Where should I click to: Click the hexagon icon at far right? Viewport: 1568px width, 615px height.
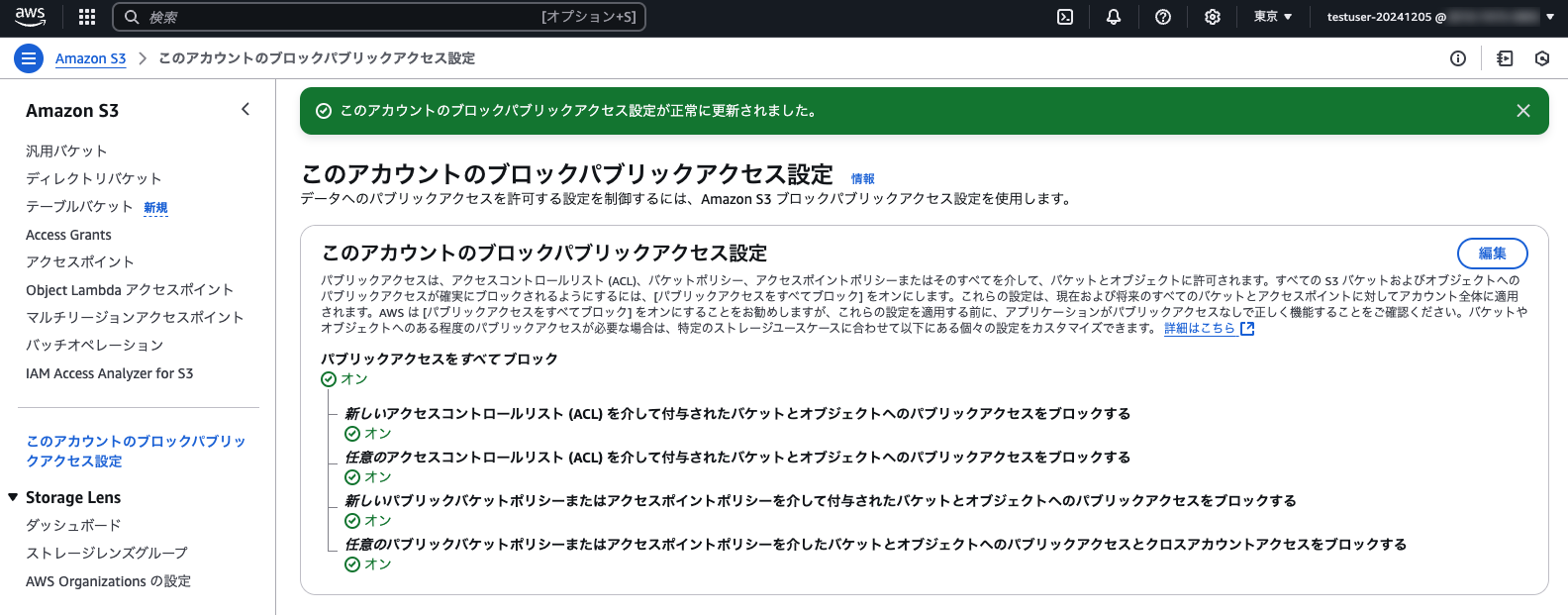(x=1542, y=58)
